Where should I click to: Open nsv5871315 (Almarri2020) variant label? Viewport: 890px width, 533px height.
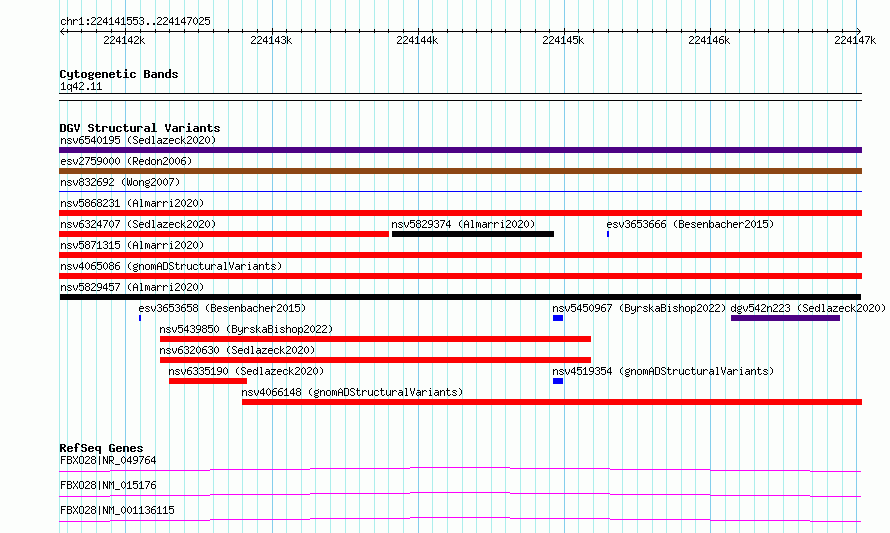pos(132,245)
